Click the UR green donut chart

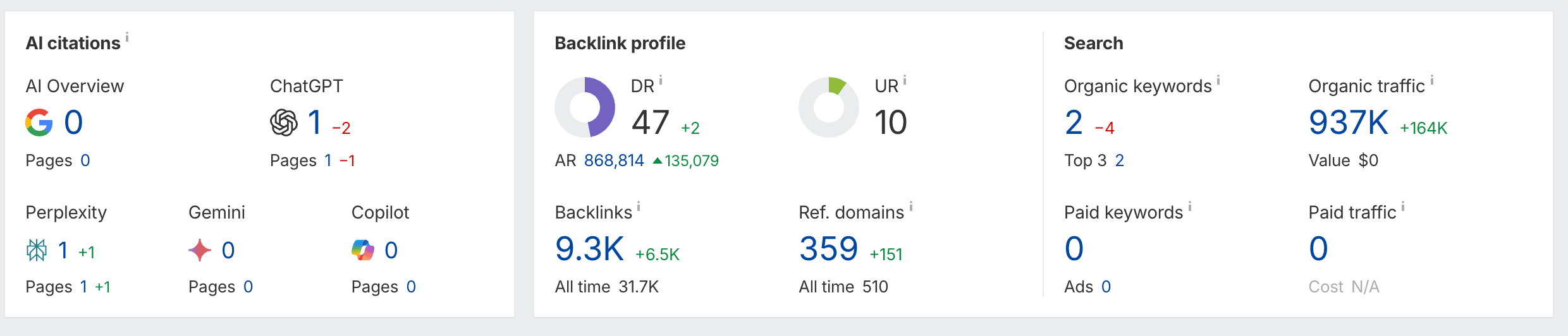pyautogui.click(x=829, y=107)
